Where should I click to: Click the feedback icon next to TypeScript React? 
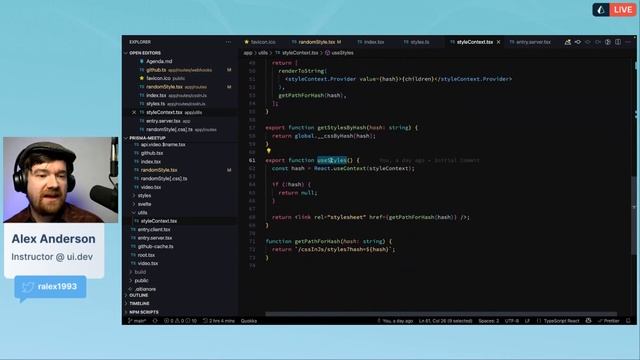(x=588, y=321)
